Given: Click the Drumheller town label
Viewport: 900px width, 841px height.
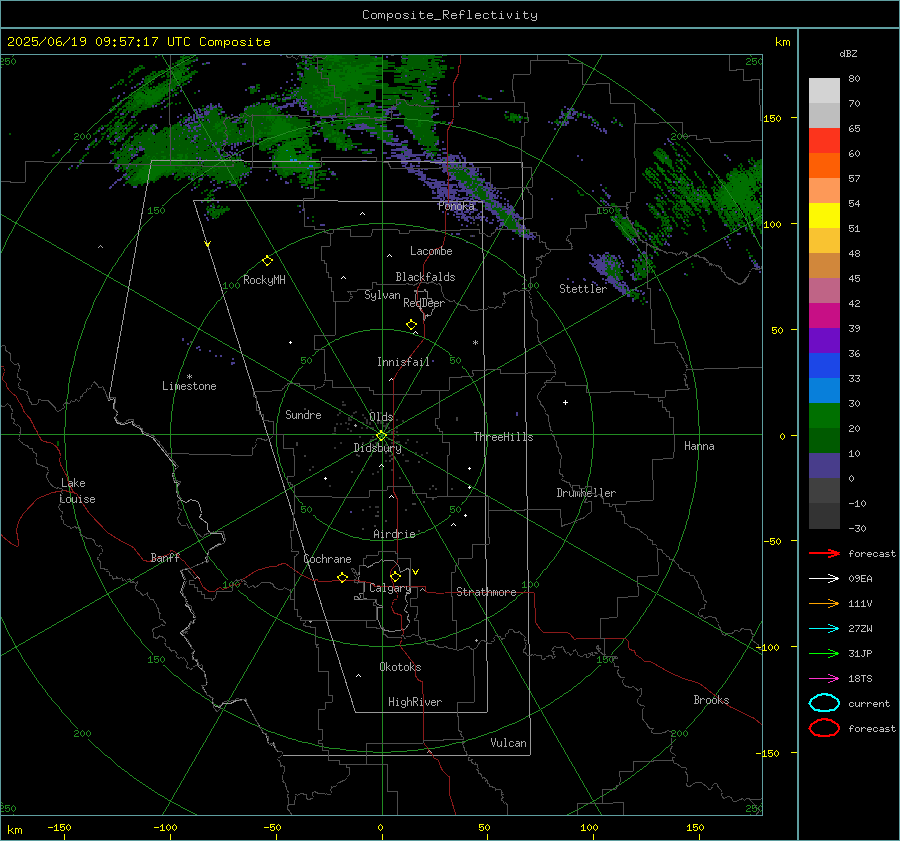Looking at the screenshot, I should 586,493.
